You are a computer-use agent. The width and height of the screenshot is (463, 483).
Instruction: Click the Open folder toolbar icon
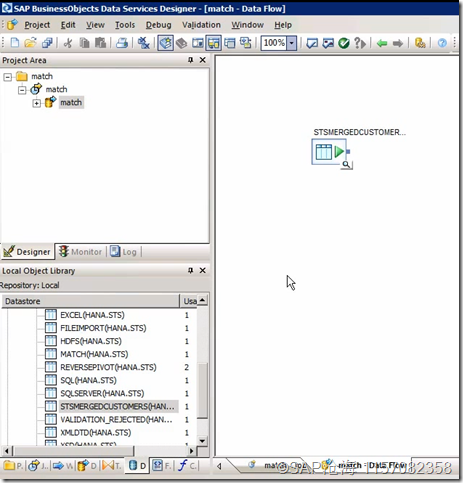30,43
